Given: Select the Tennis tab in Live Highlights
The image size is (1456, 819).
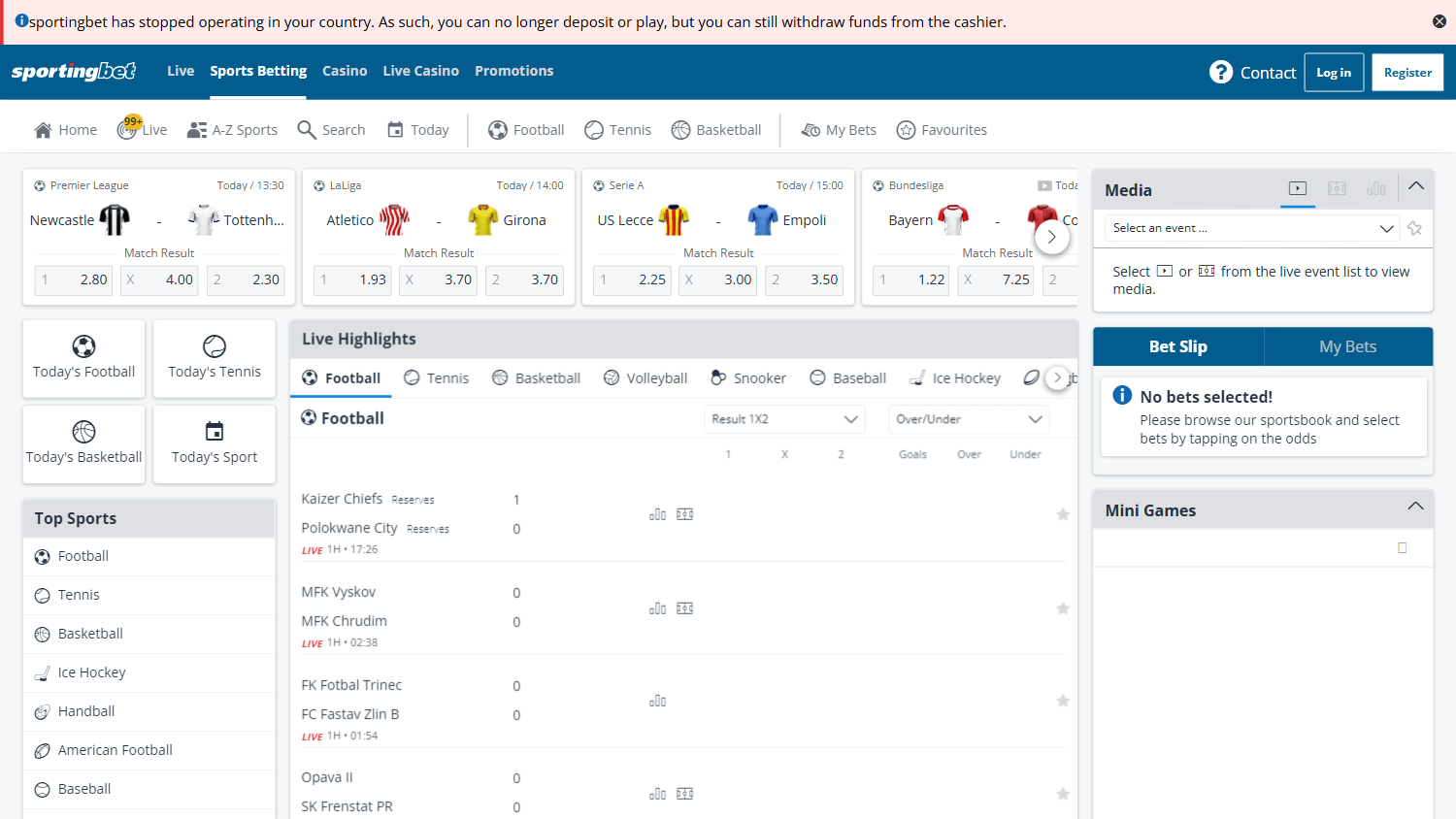Looking at the screenshot, I should coord(437,378).
